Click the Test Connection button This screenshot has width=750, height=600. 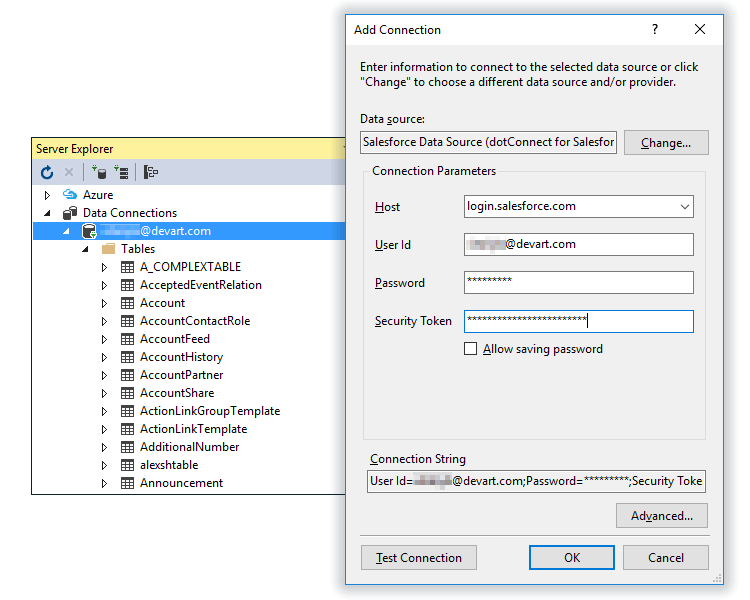(418, 558)
